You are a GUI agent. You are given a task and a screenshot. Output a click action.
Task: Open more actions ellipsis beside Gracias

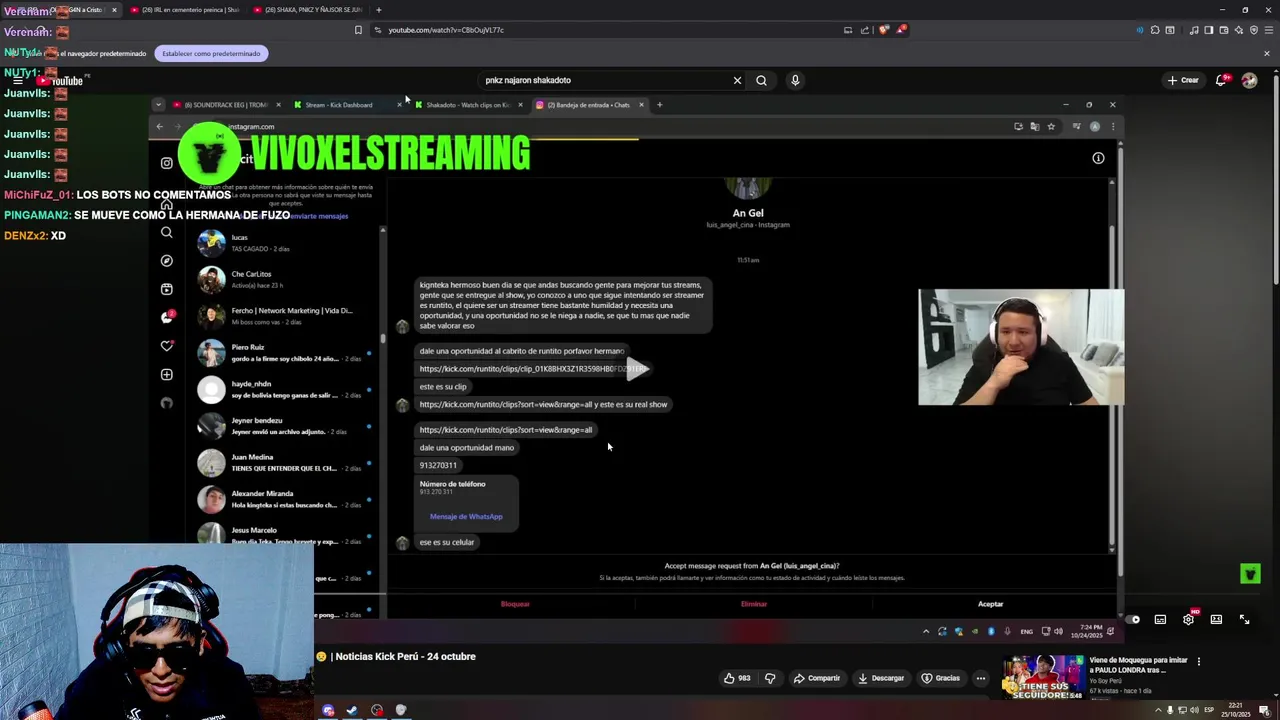(980, 678)
